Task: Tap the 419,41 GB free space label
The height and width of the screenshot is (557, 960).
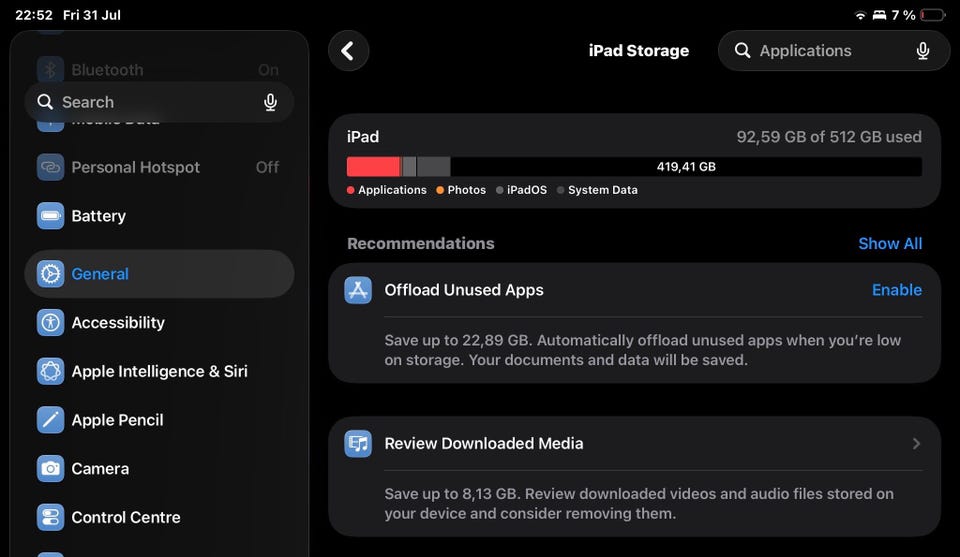Action: tap(686, 166)
